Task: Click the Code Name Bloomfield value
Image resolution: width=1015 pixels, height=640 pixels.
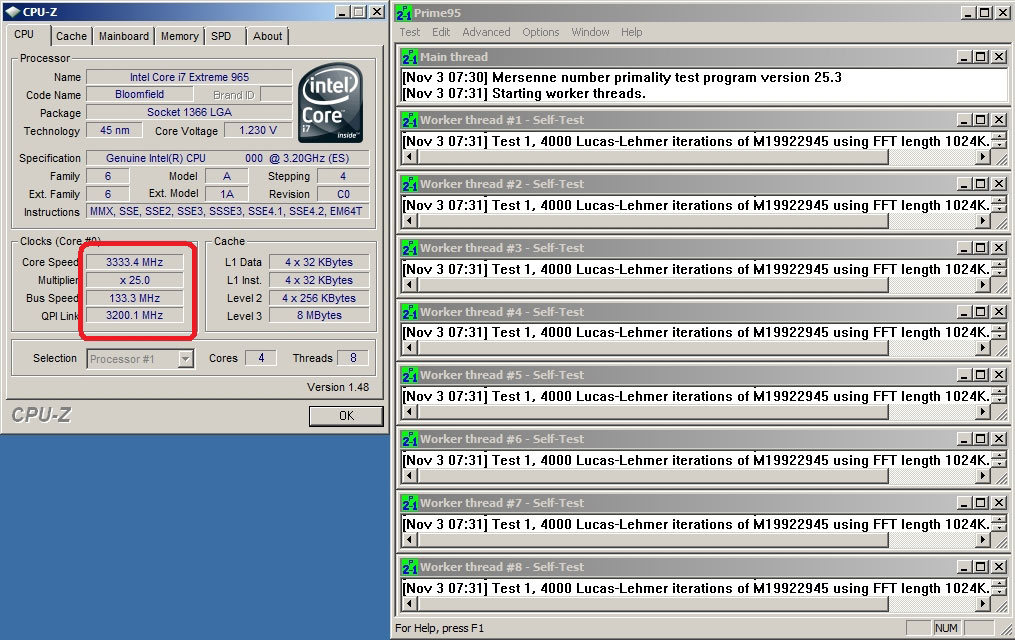Action: click(139, 94)
